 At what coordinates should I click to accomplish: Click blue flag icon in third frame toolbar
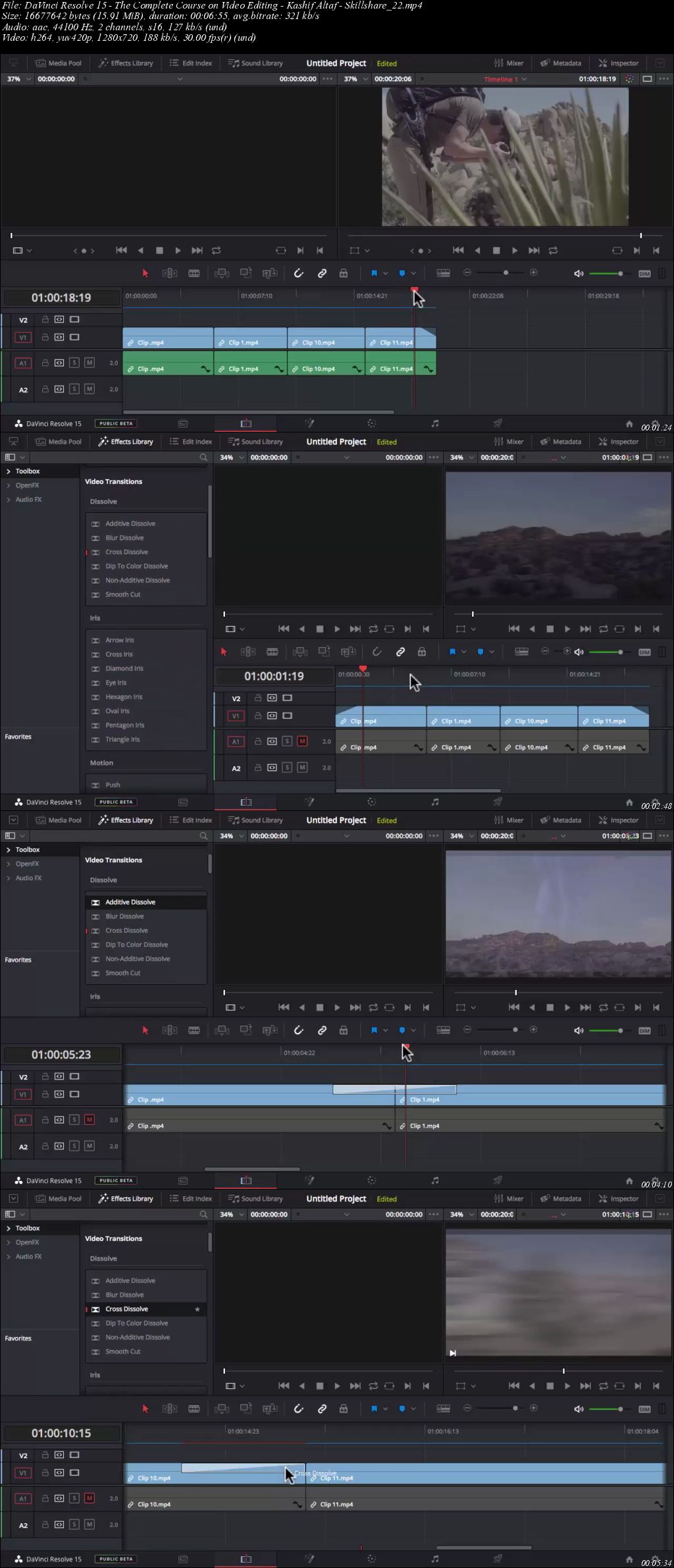pos(374,1030)
